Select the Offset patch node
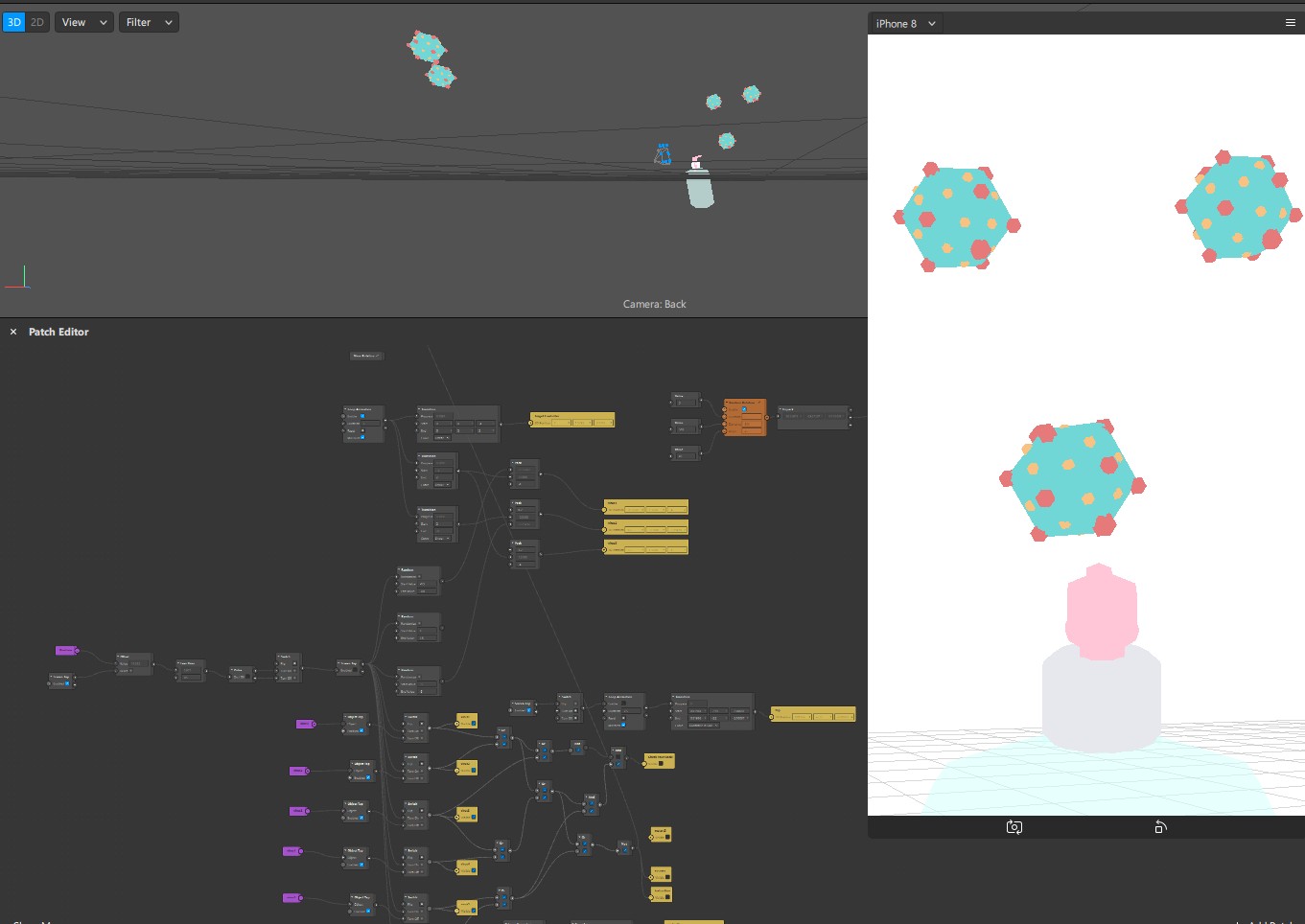Viewport: 1305px width, 924px height. point(134,664)
